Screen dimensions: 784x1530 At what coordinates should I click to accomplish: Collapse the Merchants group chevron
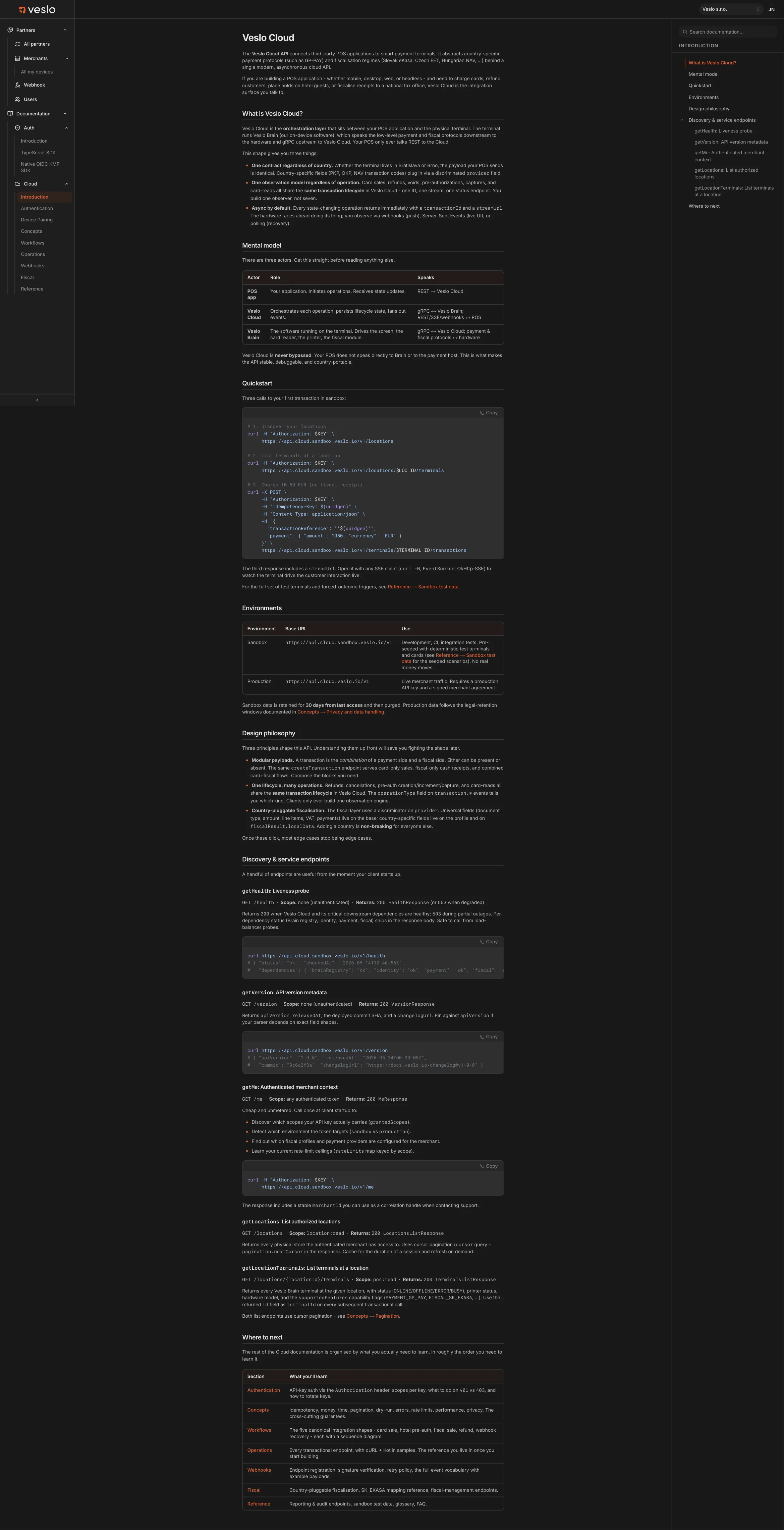tap(66, 58)
